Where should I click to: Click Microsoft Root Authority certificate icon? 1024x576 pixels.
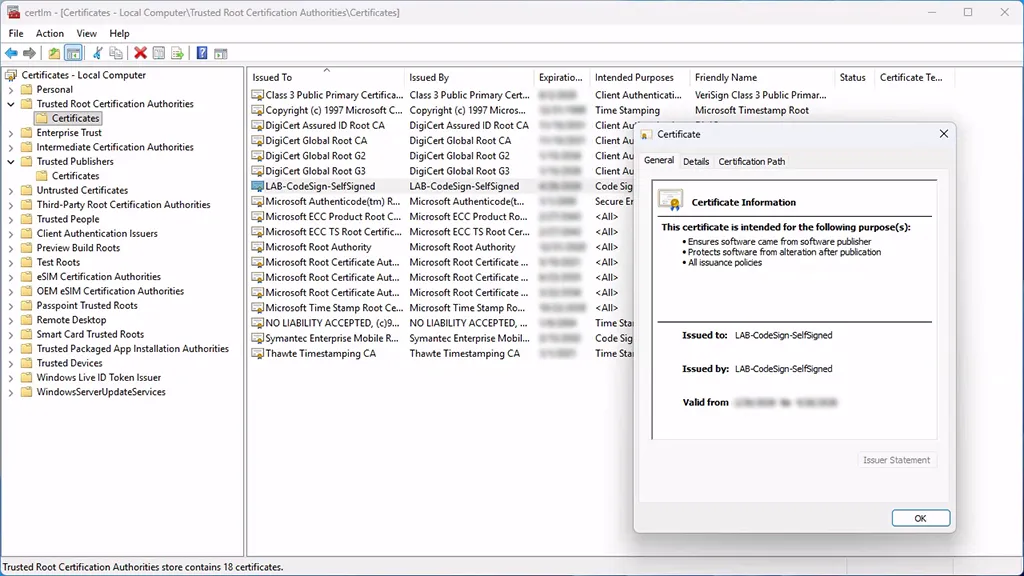pyautogui.click(x=257, y=248)
